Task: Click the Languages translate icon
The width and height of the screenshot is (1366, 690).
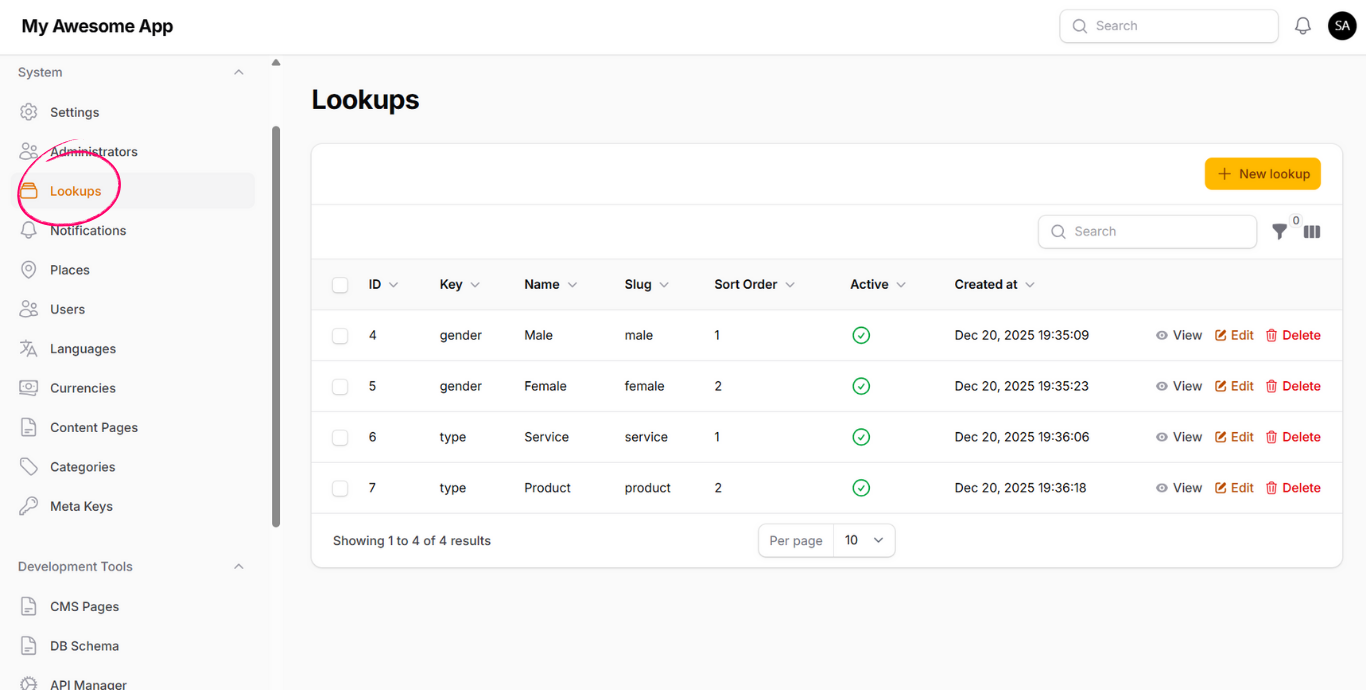Action: (x=29, y=349)
